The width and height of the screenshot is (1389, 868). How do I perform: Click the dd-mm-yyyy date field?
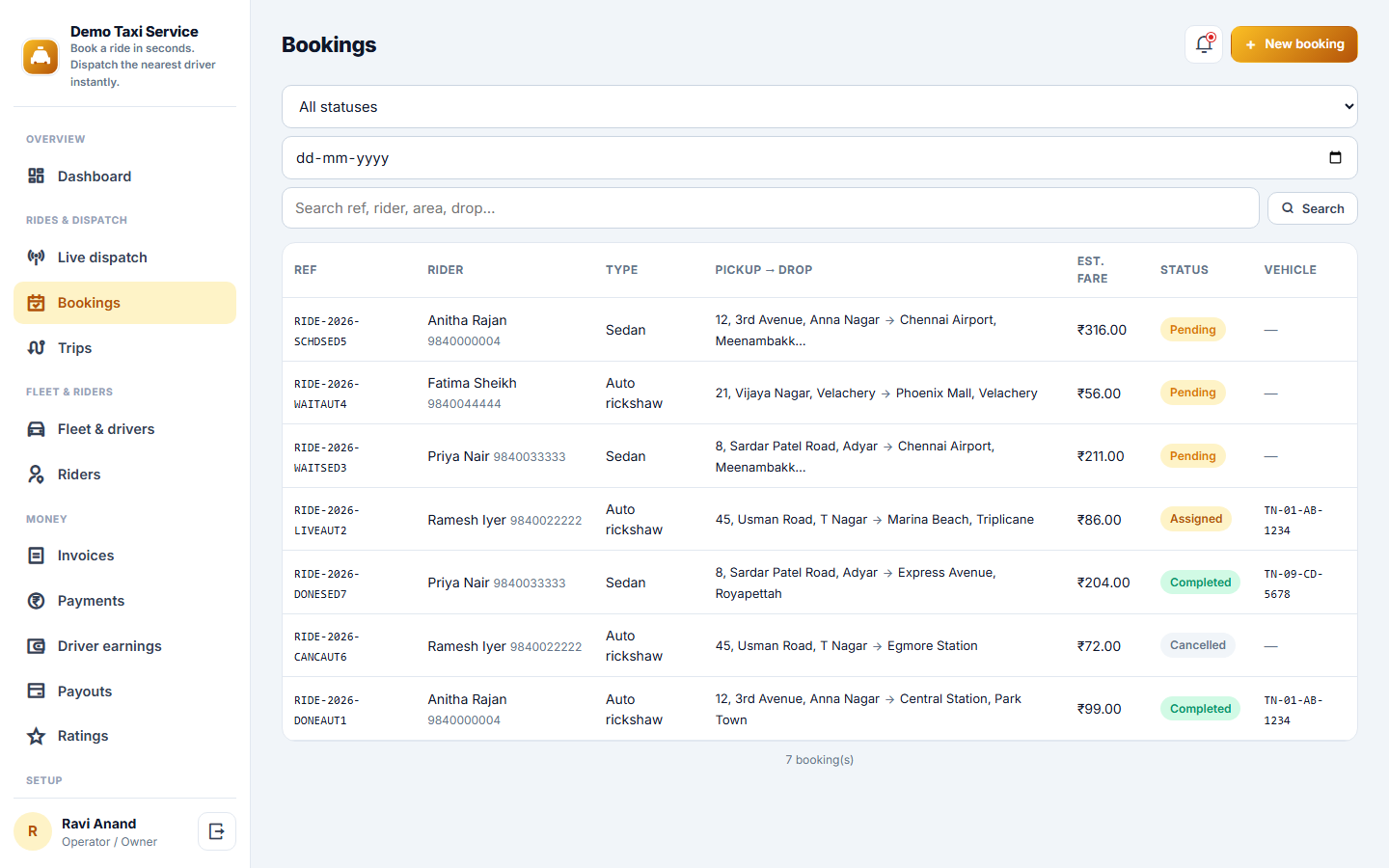pos(820,158)
